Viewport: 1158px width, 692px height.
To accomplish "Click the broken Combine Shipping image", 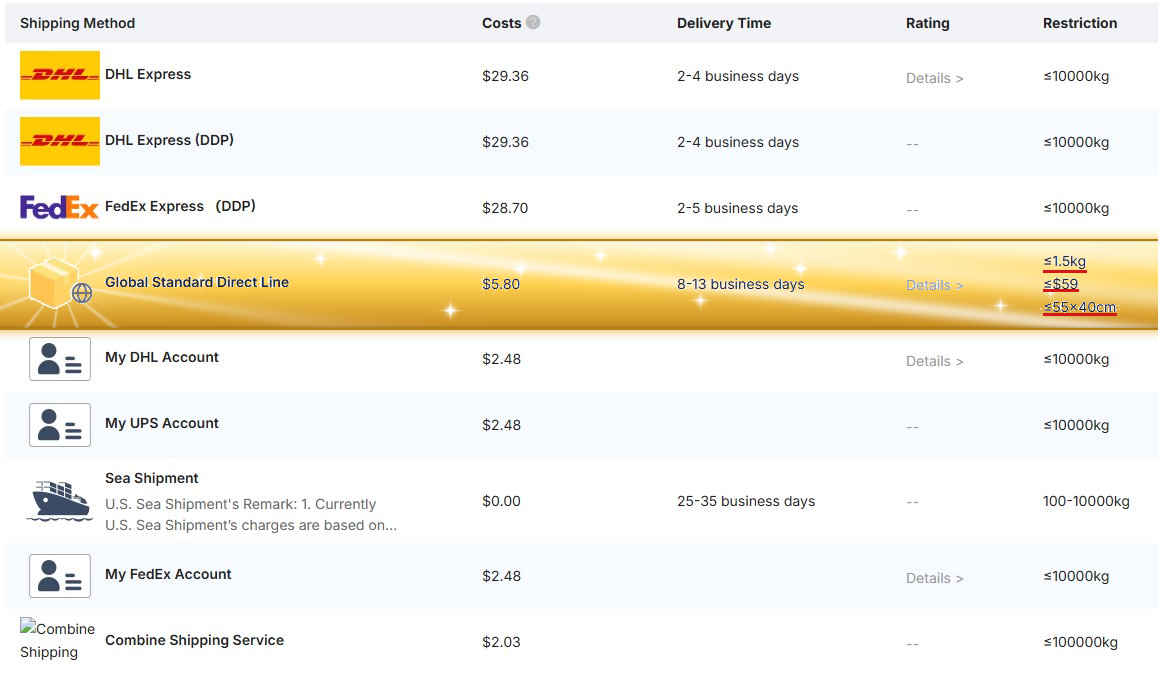I will [x=58, y=640].
